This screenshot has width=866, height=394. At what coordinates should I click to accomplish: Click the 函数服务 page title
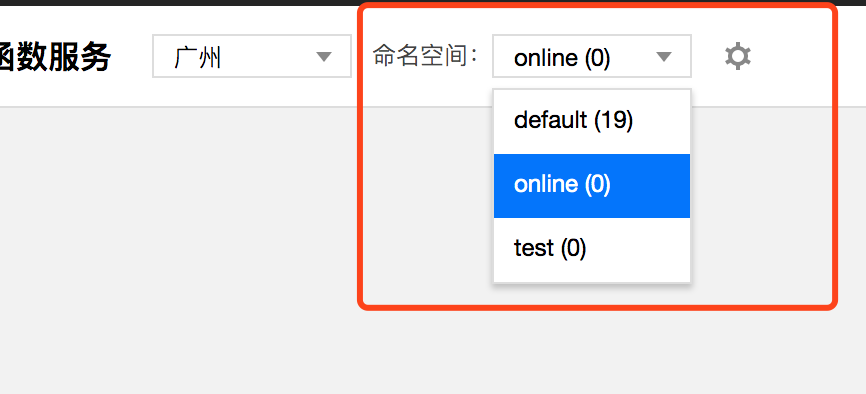tap(55, 57)
